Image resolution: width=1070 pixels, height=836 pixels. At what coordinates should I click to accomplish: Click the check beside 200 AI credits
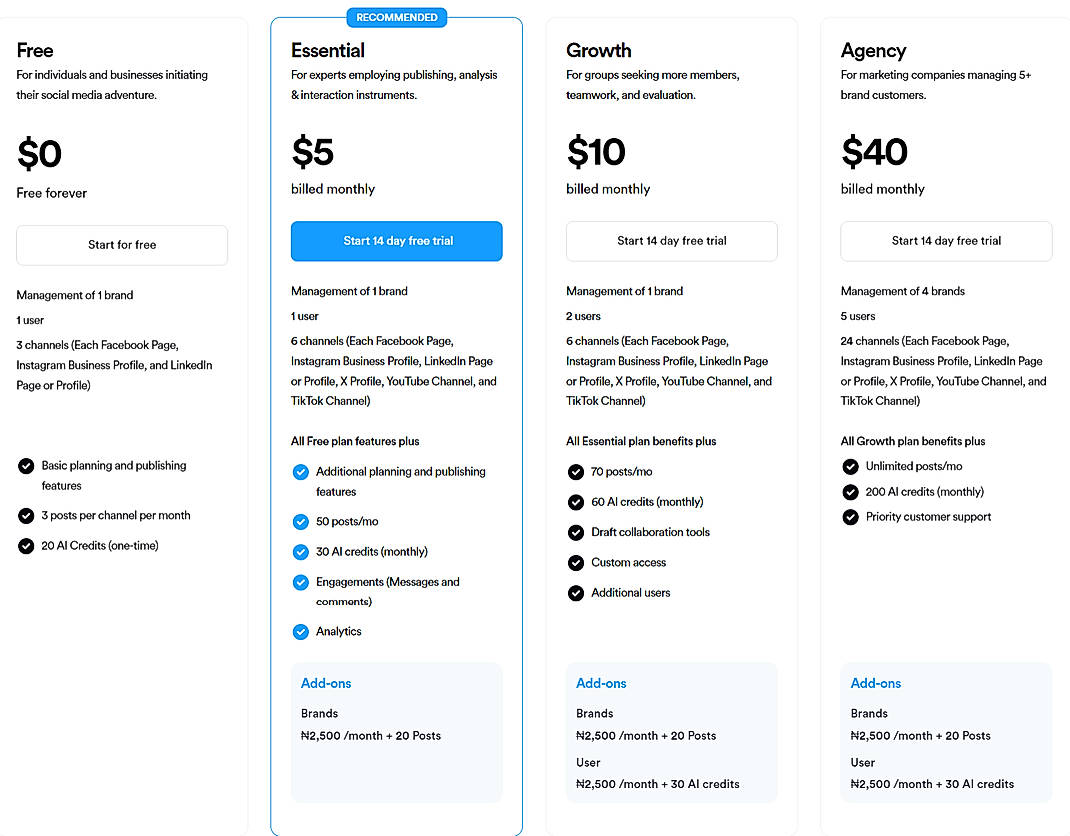point(850,491)
